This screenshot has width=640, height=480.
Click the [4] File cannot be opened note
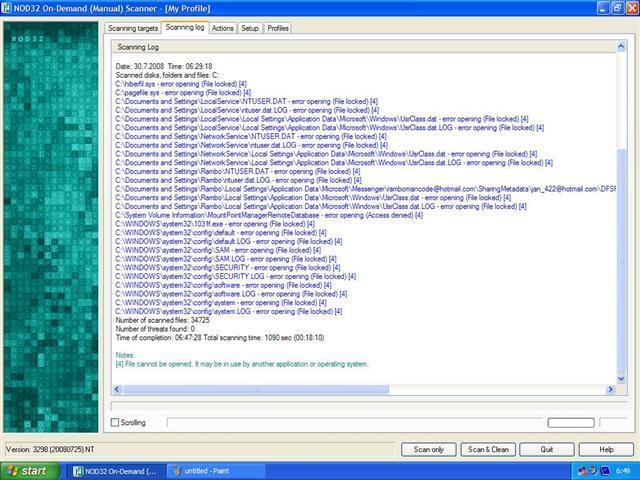242,364
